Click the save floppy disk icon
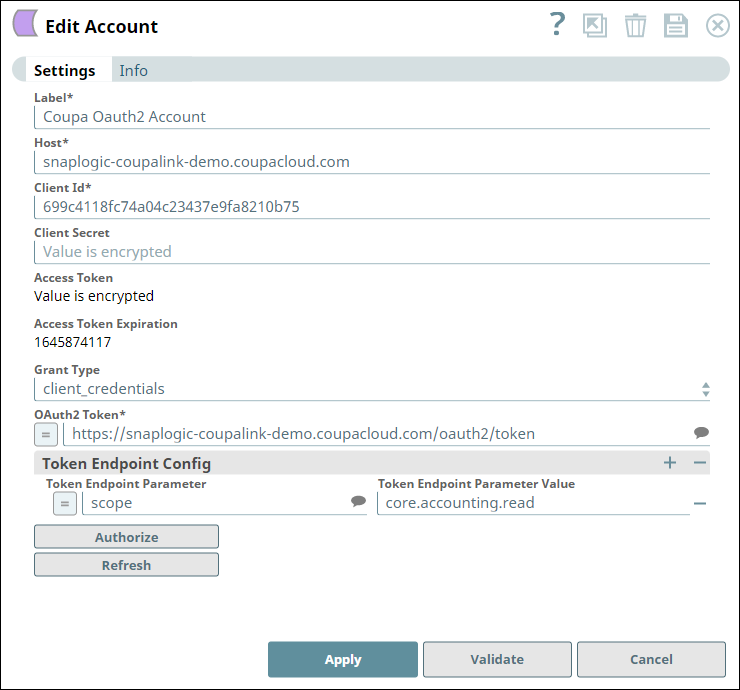Screen dimensions: 740x690 (676, 25)
